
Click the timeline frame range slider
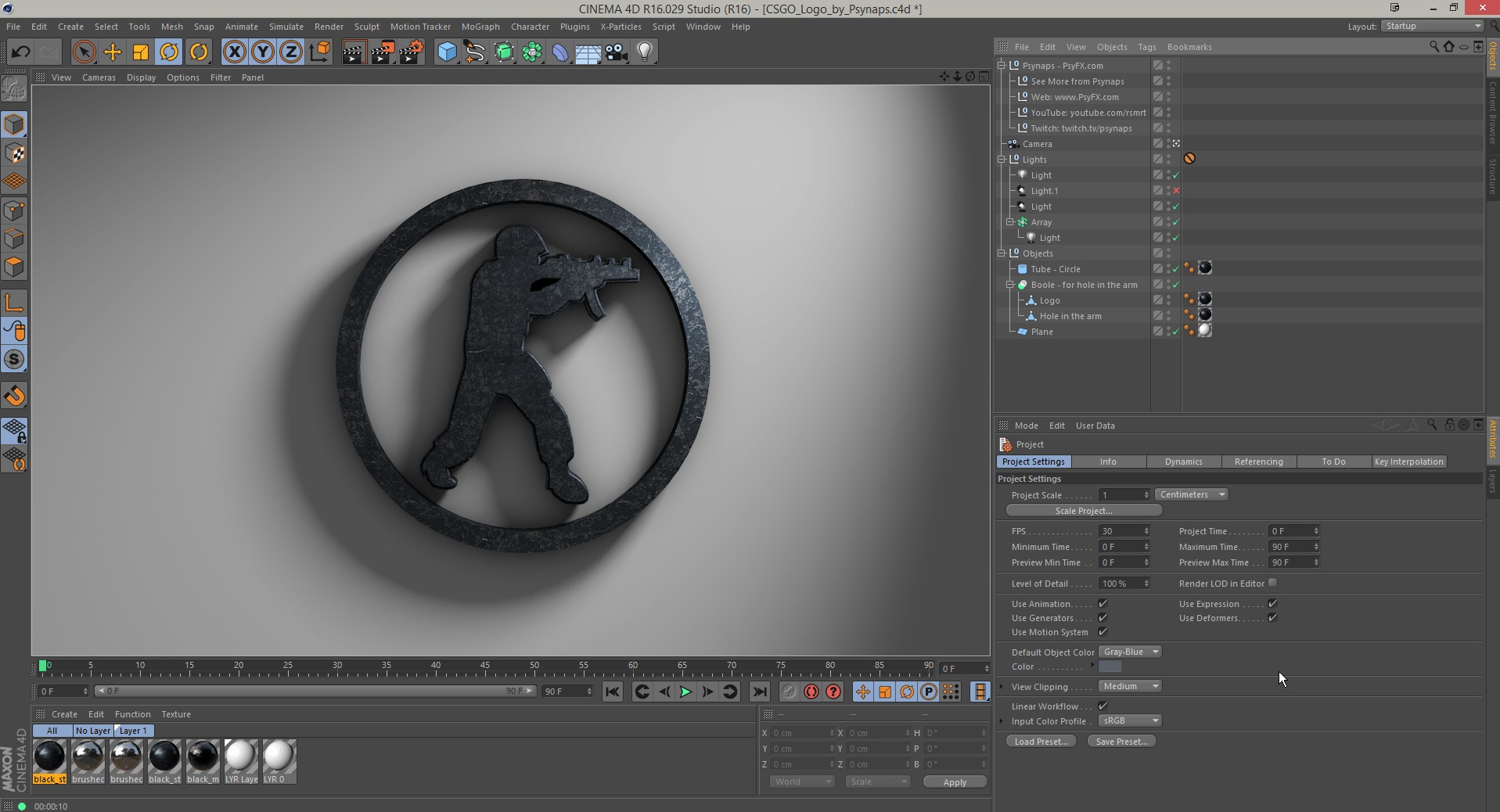pos(315,691)
